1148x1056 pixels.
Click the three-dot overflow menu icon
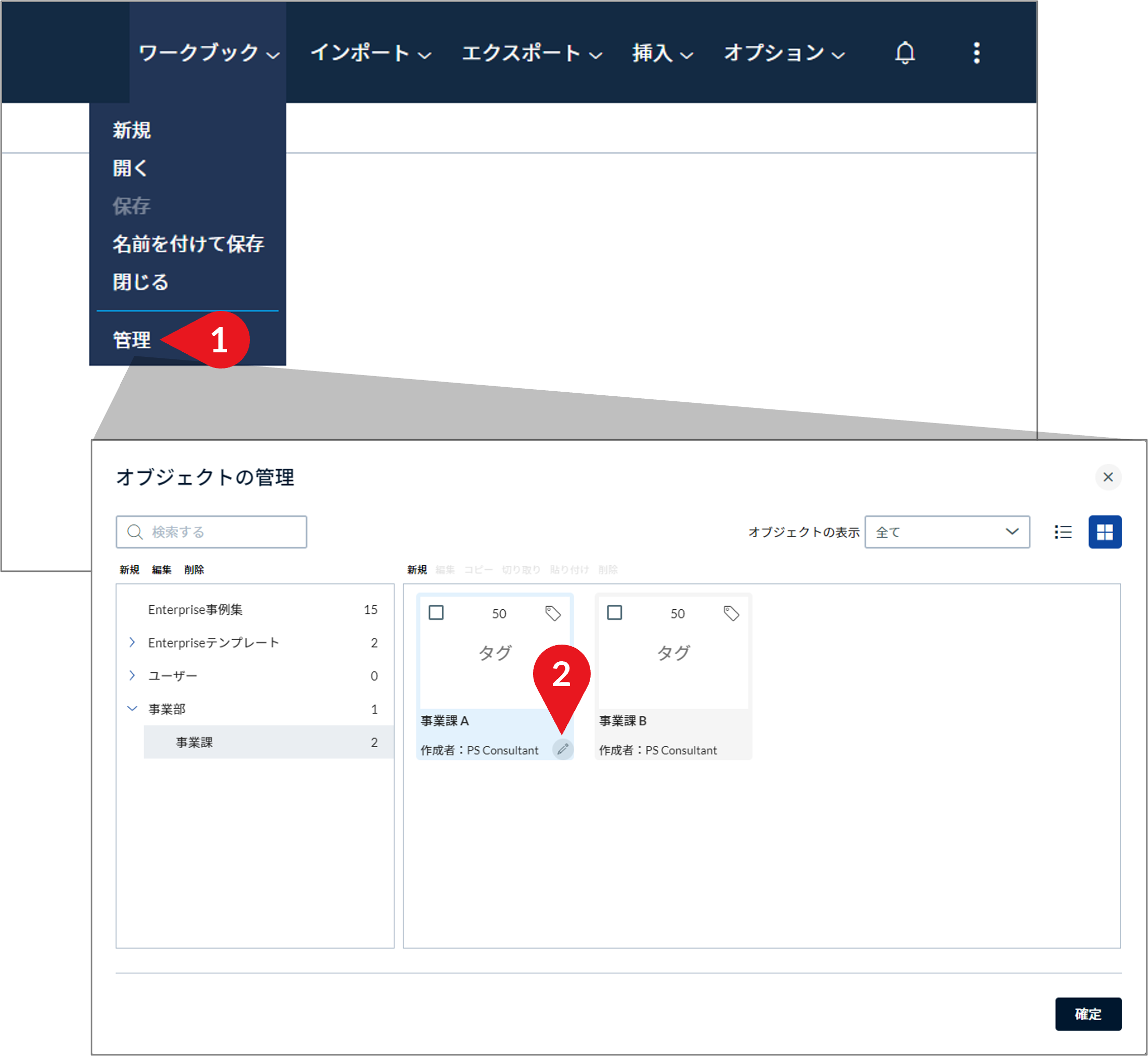(976, 53)
